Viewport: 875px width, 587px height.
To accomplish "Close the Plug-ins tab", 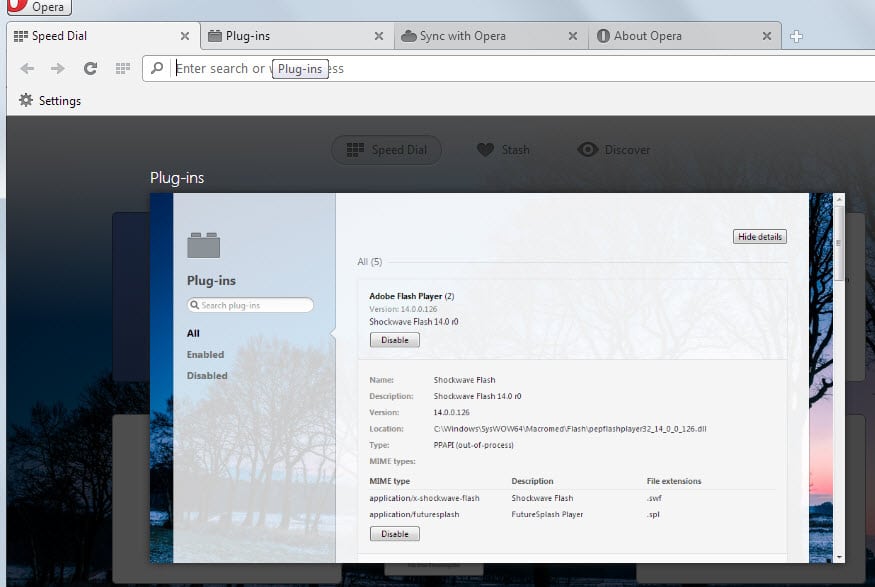I will [379, 36].
